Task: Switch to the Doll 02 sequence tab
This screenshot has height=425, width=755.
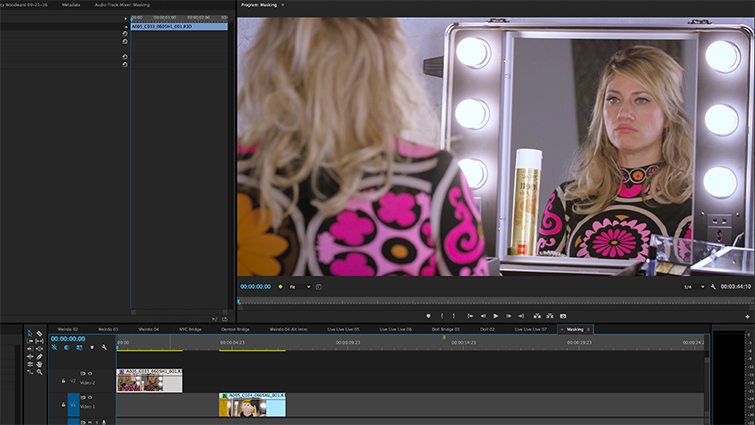Action: 487,329
